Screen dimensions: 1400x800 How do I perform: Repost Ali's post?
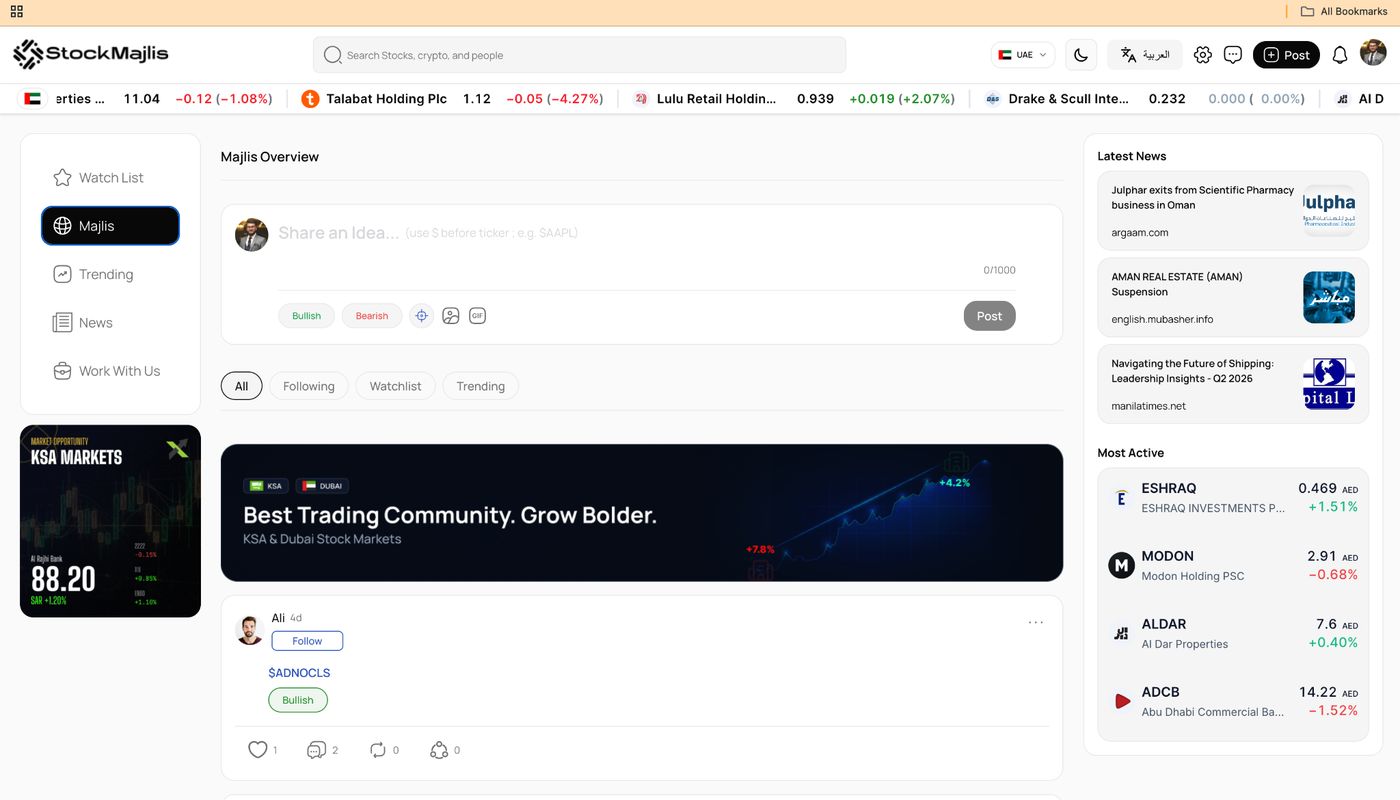377,750
